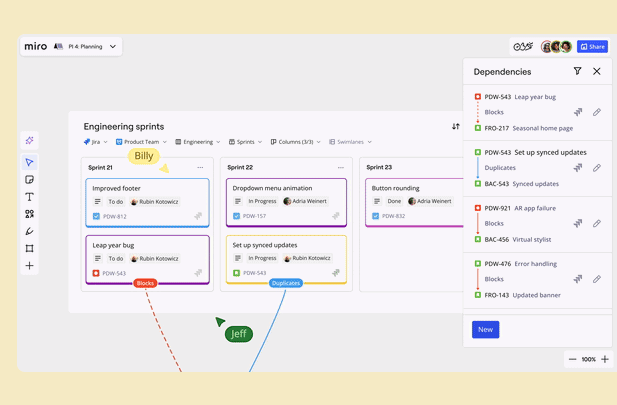Image resolution: width=617 pixels, height=405 pixels.
Task: Zoom out with the minus button
Action: click(572, 359)
